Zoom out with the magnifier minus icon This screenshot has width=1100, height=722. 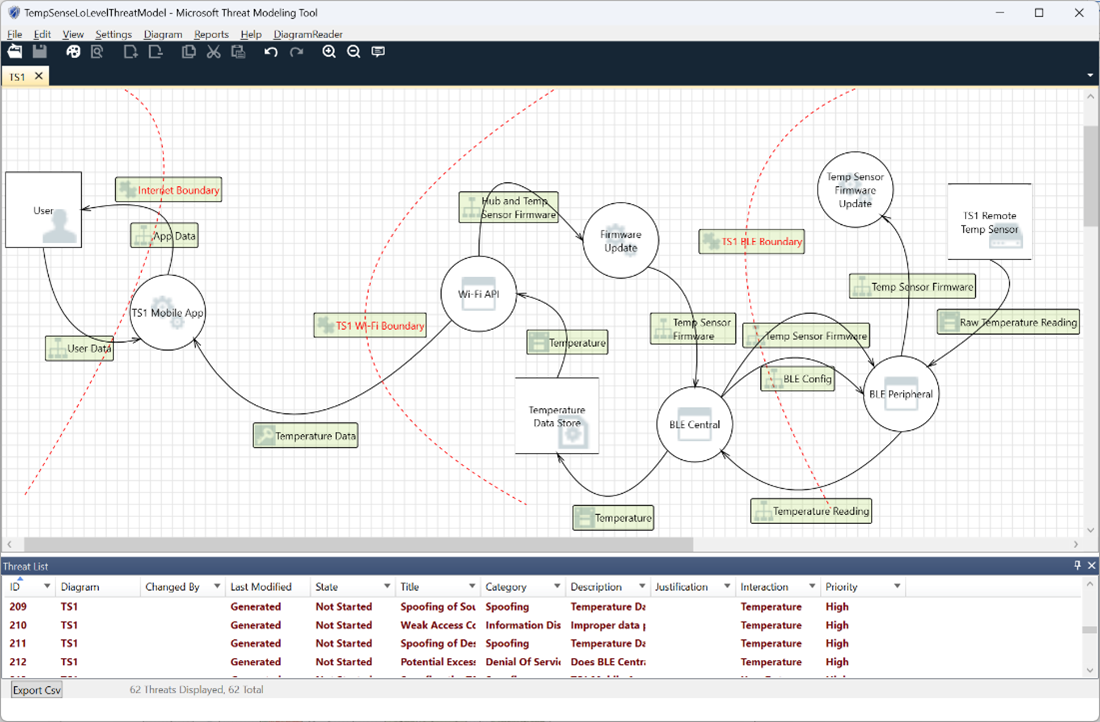coord(353,52)
